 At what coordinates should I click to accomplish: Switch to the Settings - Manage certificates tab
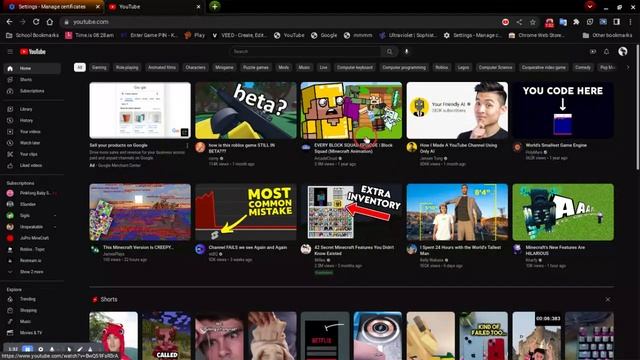[52, 7]
